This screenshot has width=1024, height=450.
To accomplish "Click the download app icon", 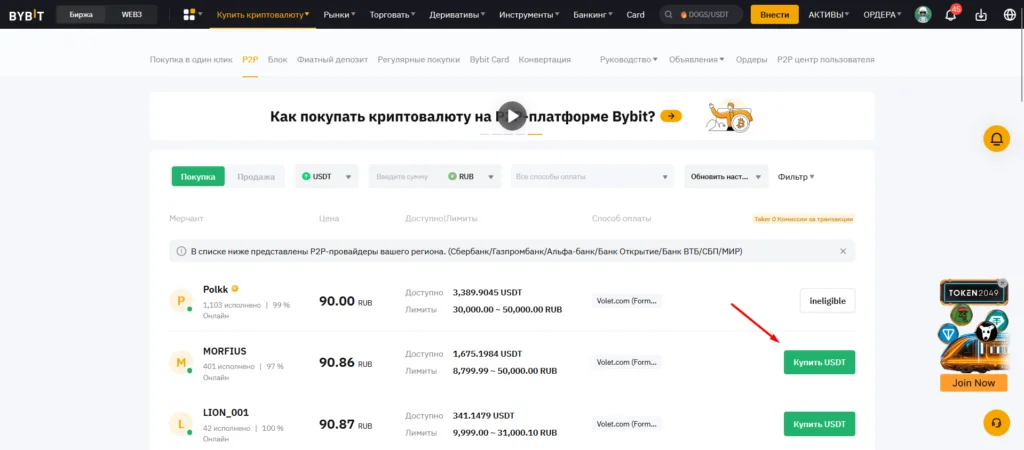I will pos(980,14).
